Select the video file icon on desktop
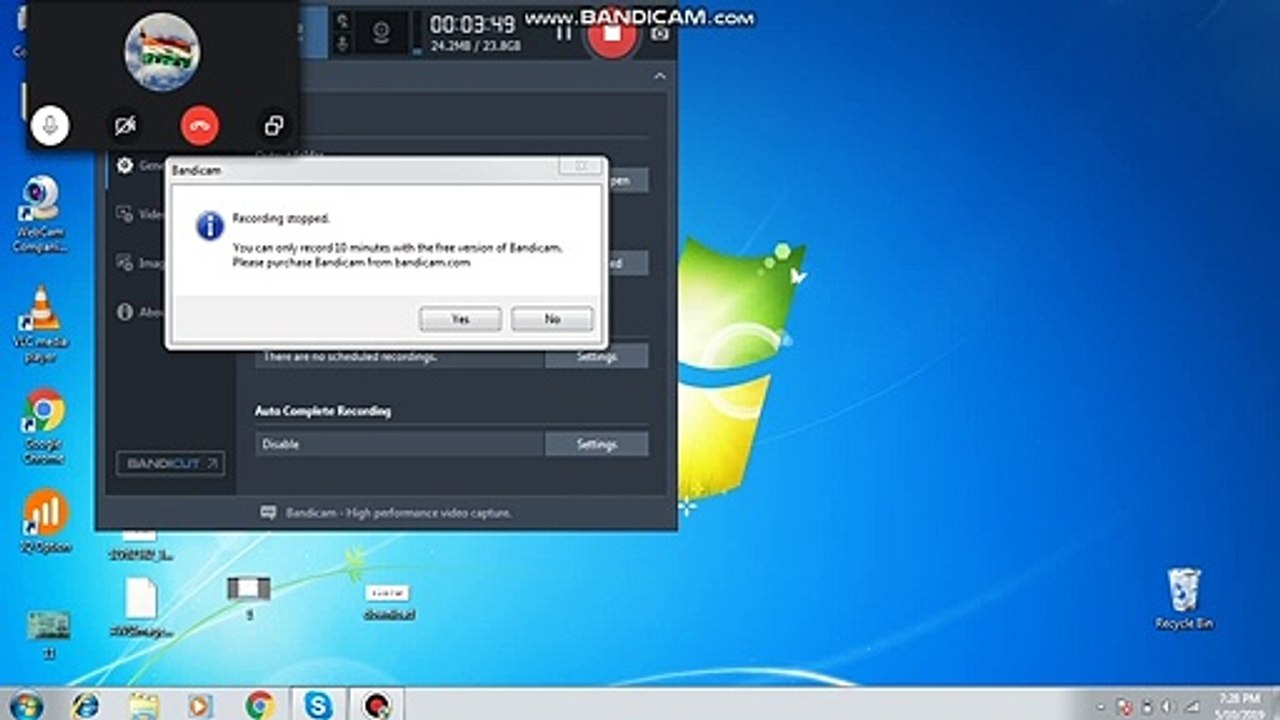1280x720 pixels. point(249,596)
